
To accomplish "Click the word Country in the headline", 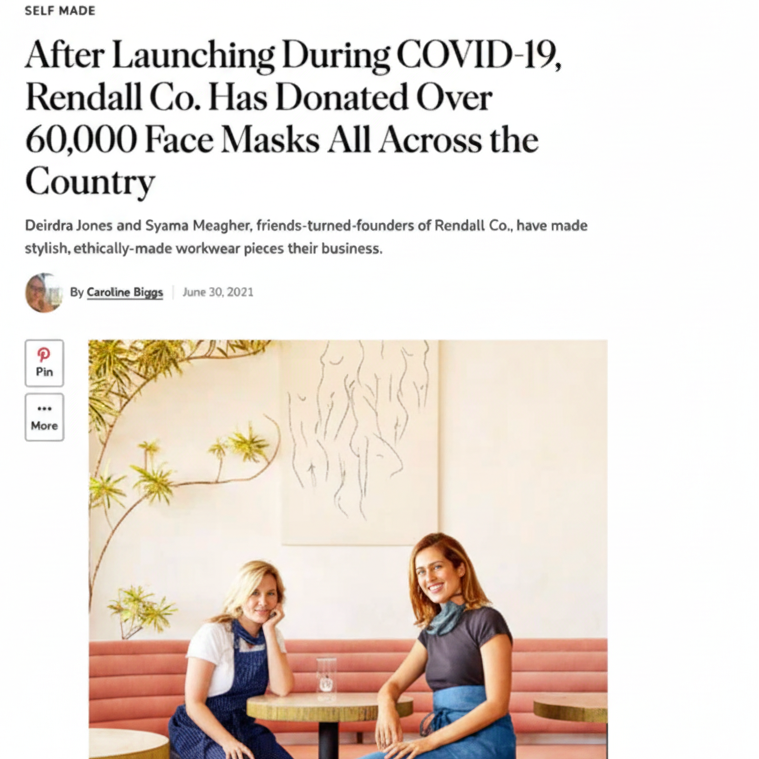I will click(x=90, y=182).
